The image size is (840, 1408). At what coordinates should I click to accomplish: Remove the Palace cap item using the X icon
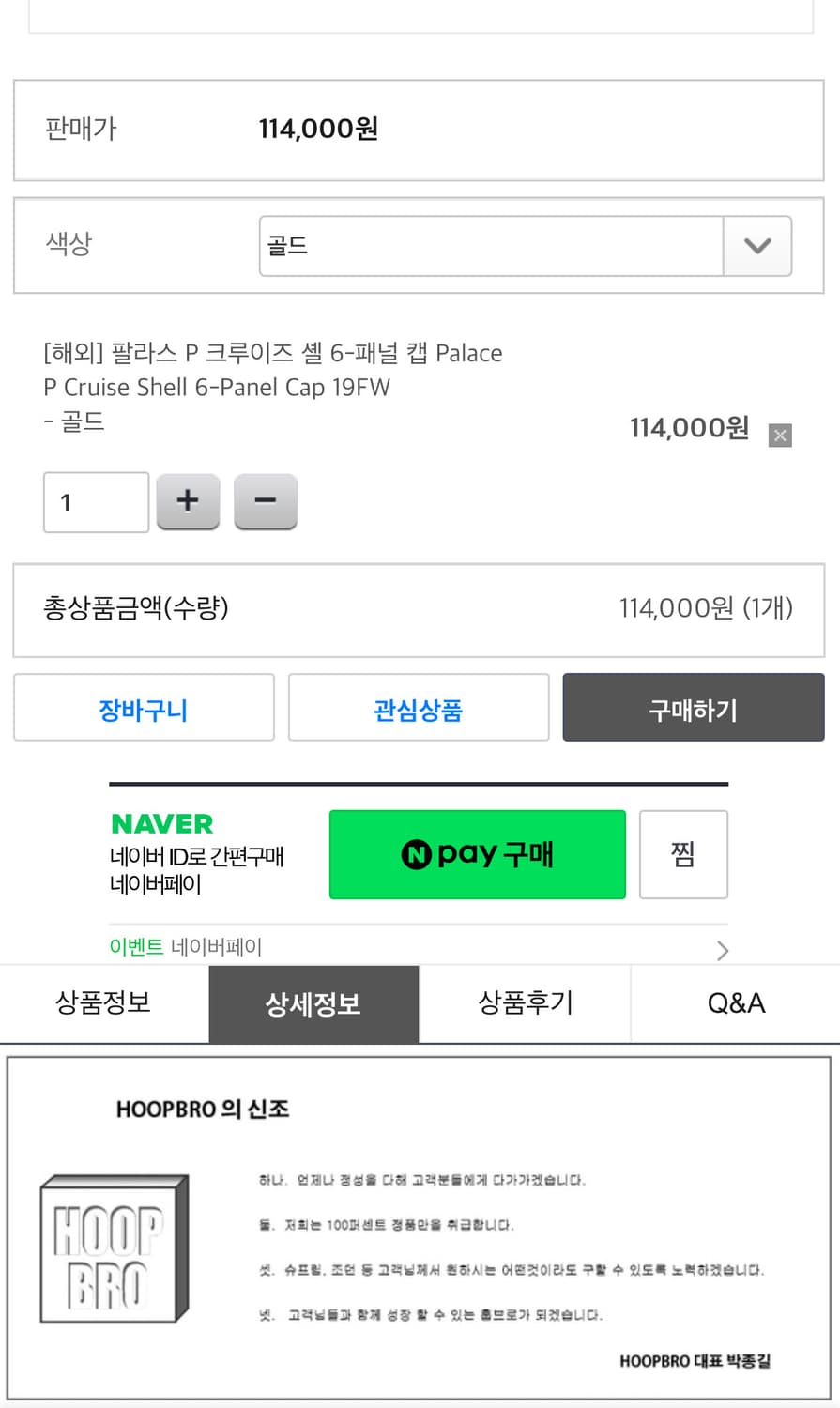coord(780,436)
